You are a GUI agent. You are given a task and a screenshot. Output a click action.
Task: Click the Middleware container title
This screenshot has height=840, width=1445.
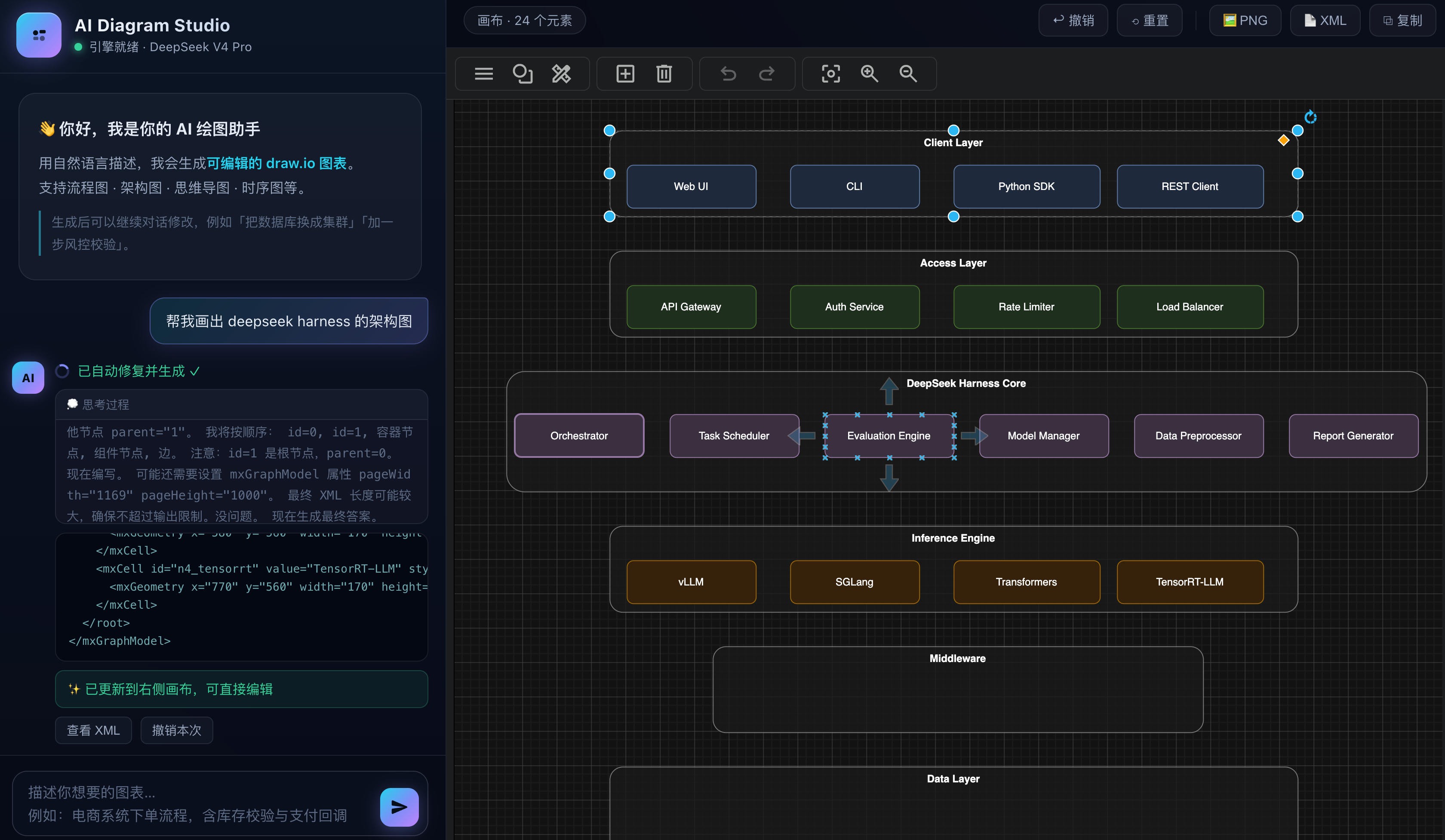[958, 658]
